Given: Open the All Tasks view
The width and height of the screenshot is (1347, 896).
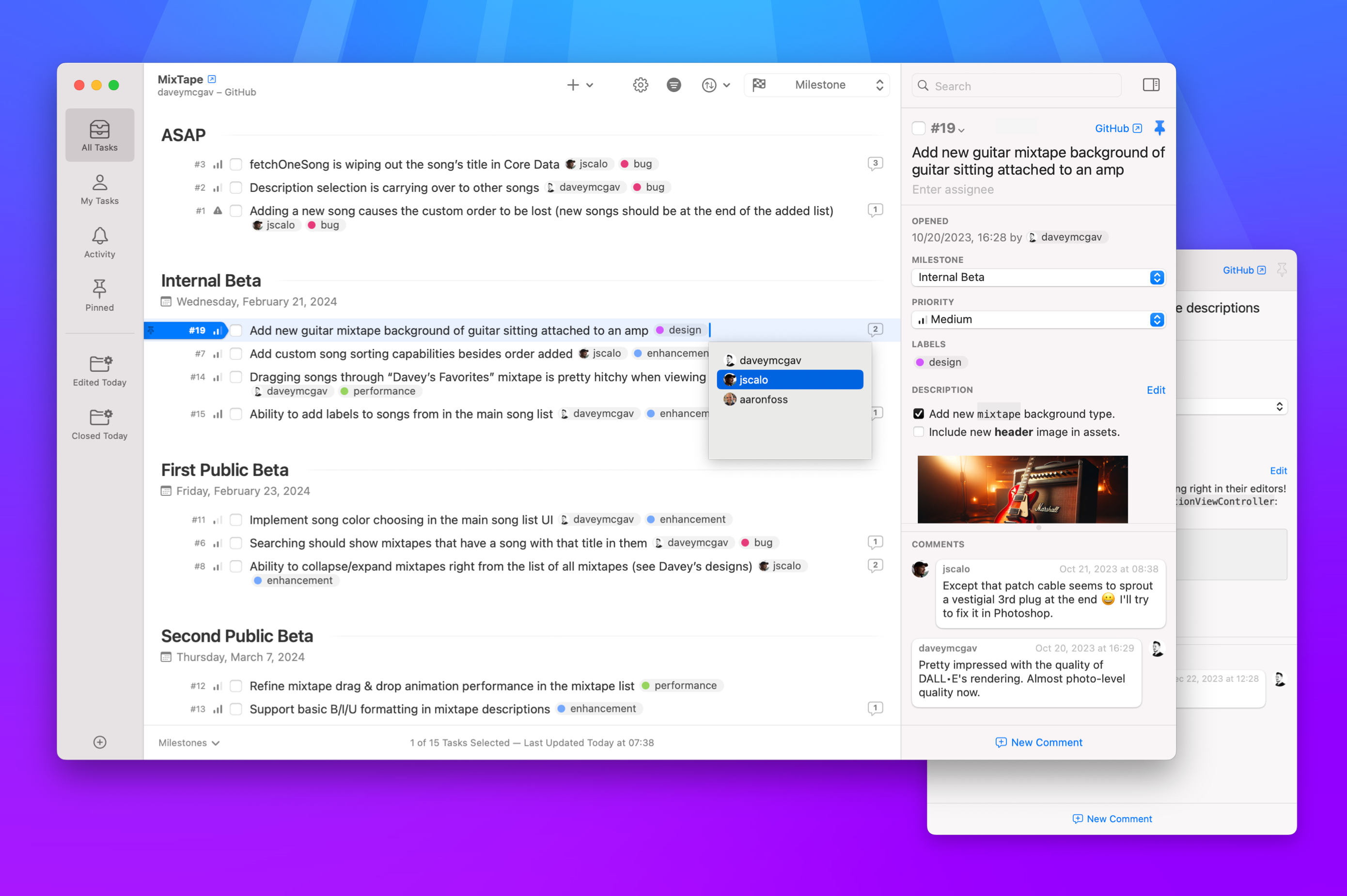Looking at the screenshot, I should (x=99, y=136).
